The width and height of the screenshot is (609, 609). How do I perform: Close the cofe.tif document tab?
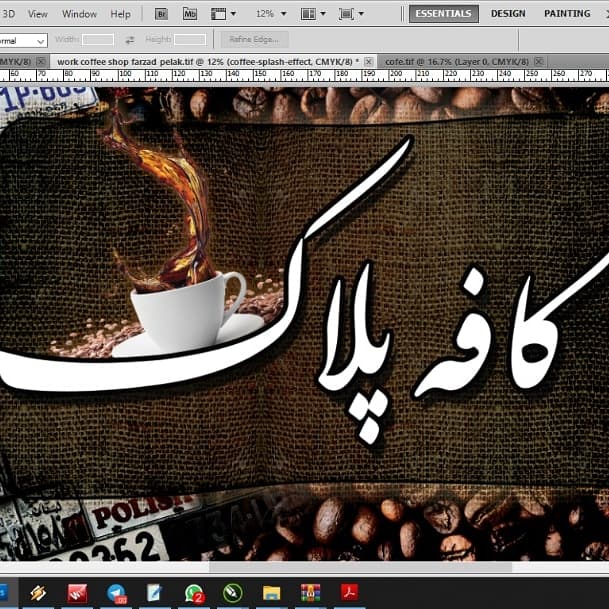point(539,61)
